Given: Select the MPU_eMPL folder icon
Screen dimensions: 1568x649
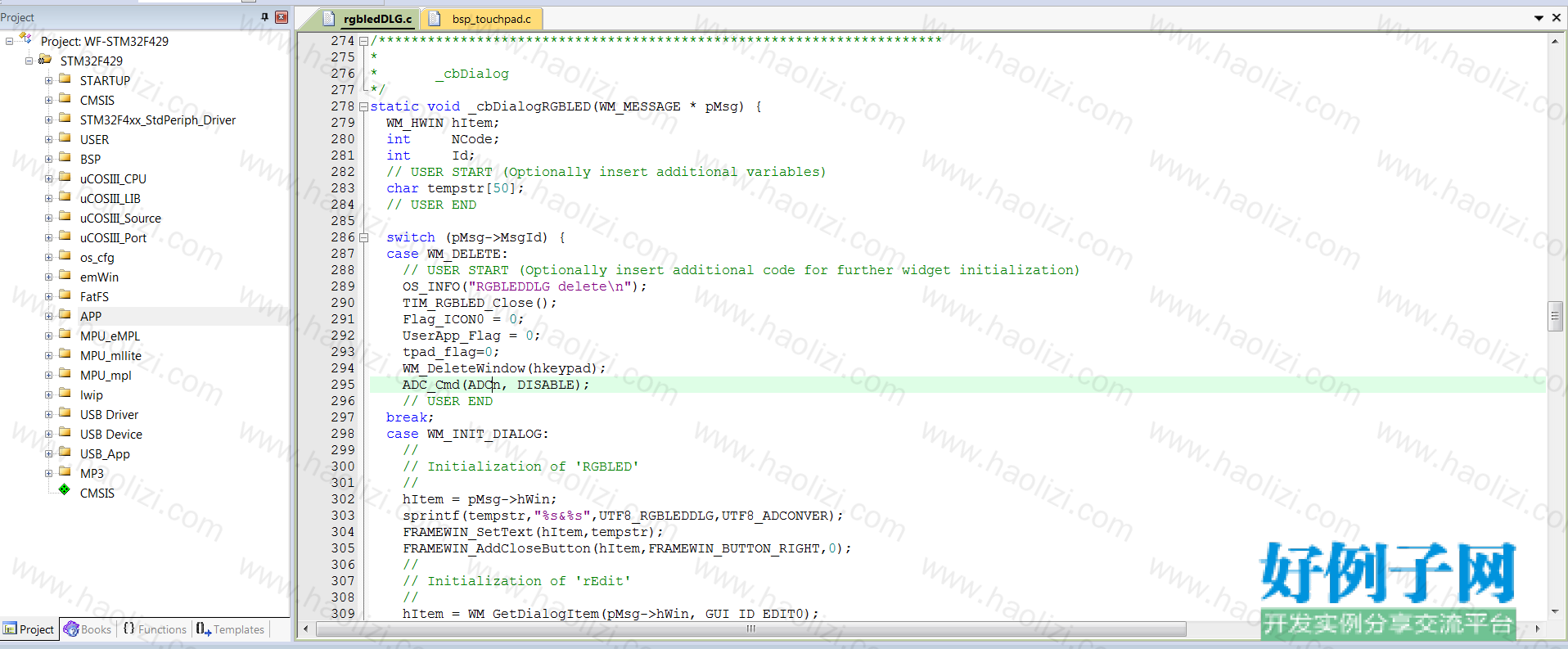Looking at the screenshot, I should pyautogui.click(x=65, y=335).
